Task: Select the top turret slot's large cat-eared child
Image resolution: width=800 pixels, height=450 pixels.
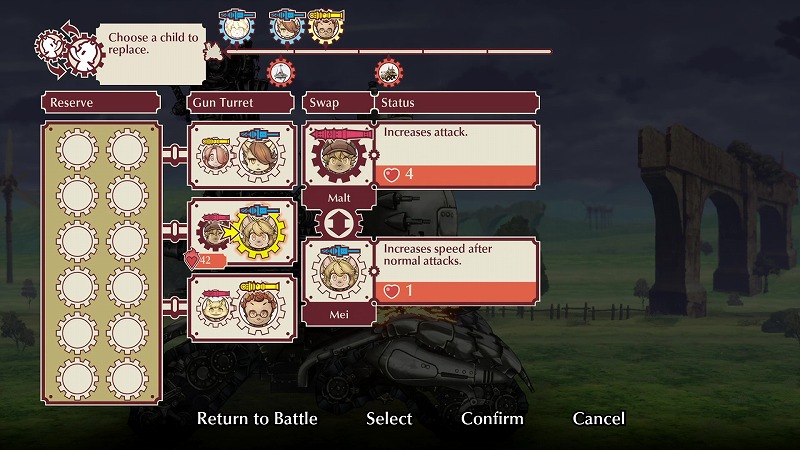Action: pos(259,154)
